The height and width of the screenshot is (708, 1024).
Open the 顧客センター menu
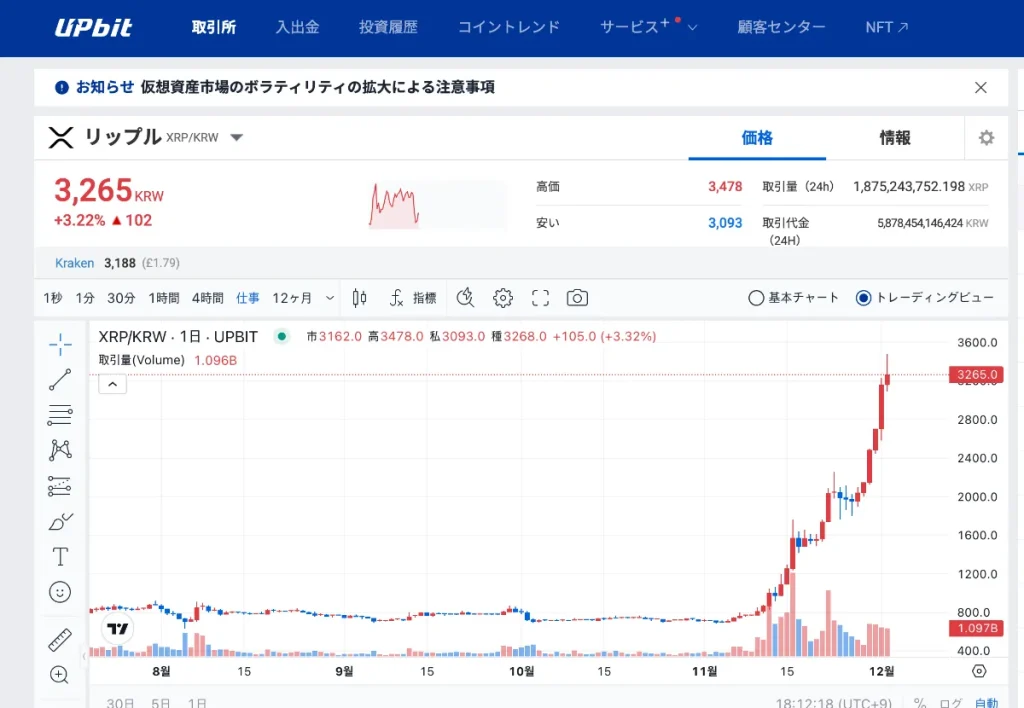click(x=781, y=27)
